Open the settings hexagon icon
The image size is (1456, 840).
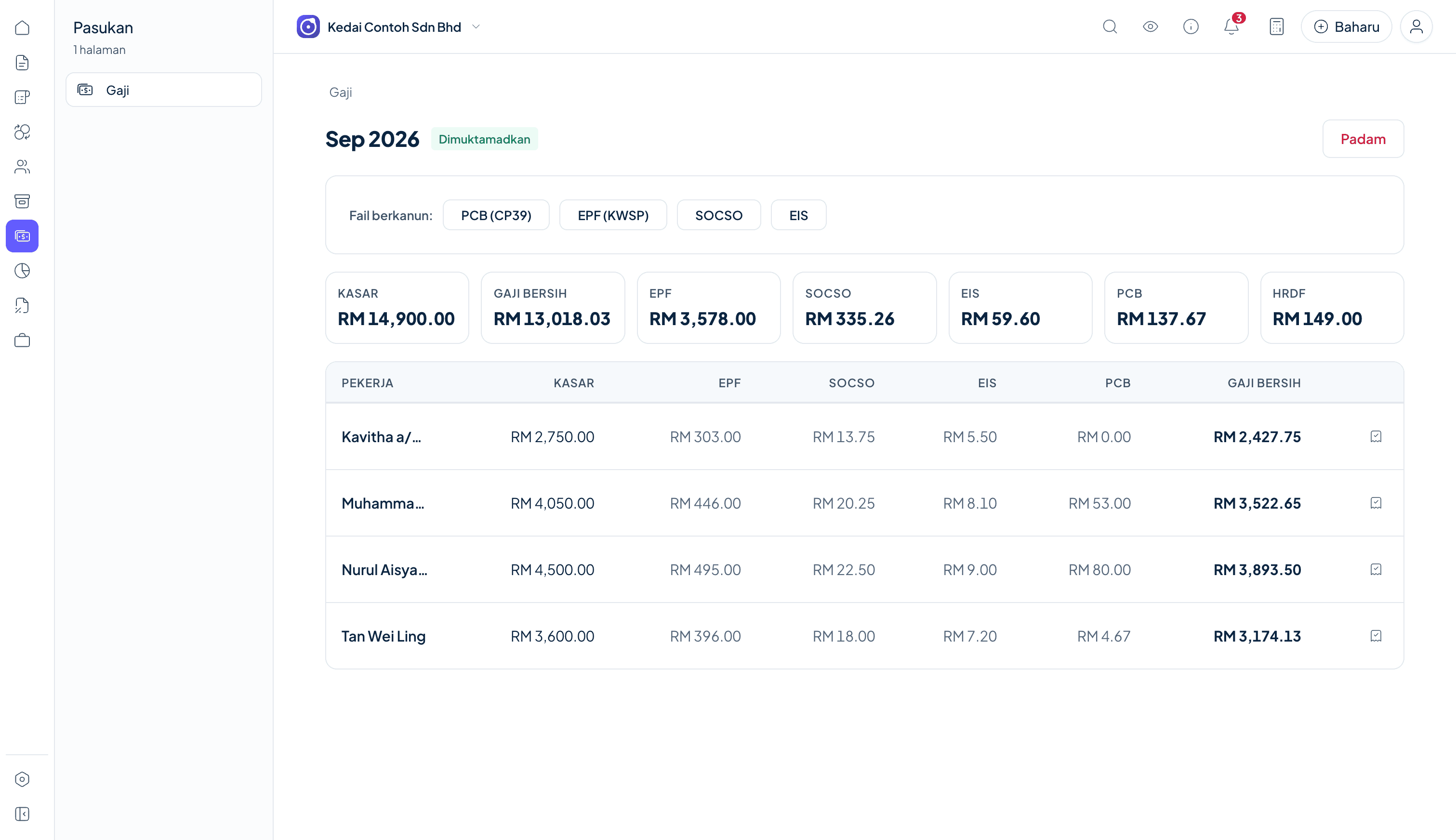pos(22,779)
